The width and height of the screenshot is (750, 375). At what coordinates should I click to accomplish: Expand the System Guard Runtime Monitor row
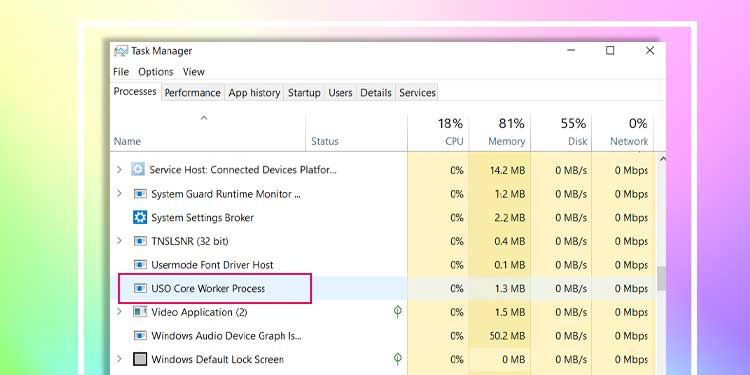tap(119, 193)
